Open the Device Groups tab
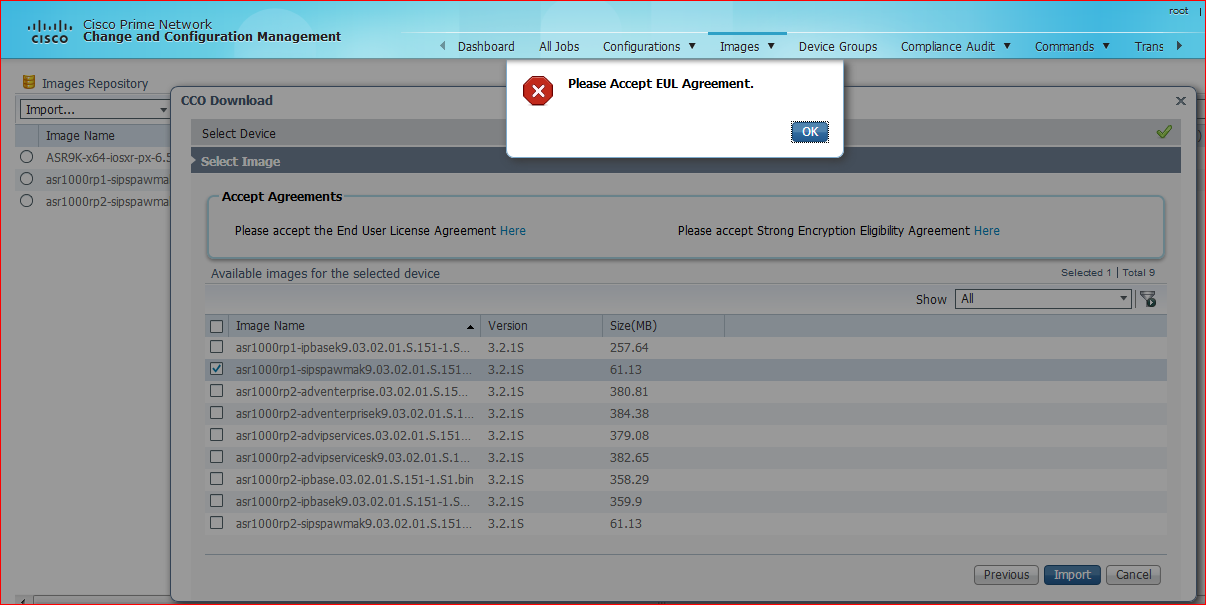1206x605 pixels. [x=838, y=47]
